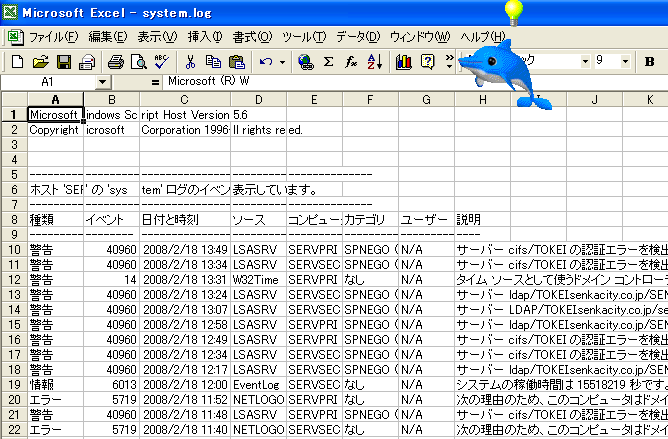
Task: Run the ABC spelling check icon
Action: (161, 62)
